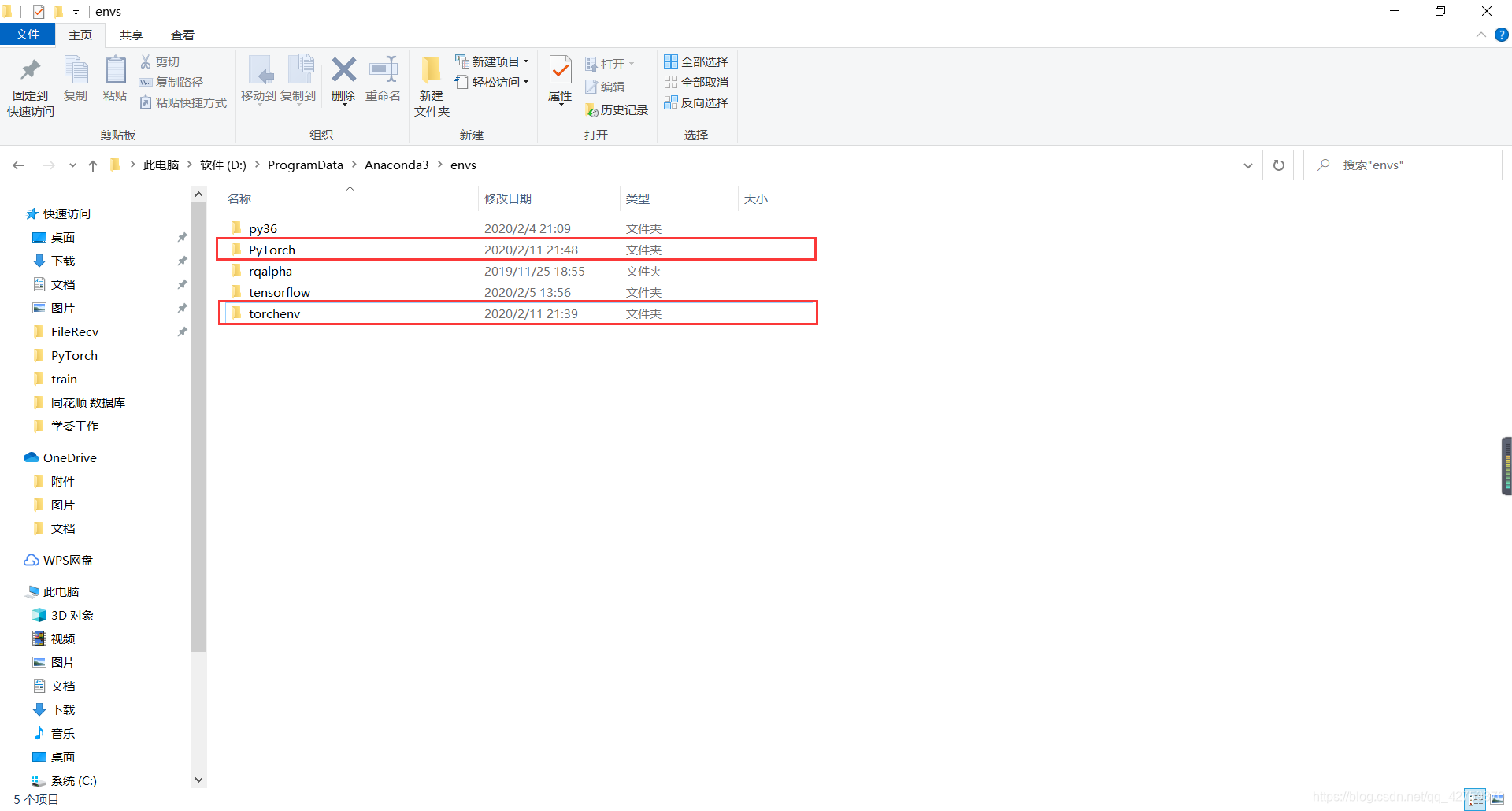Open History (历史记录)
The image size is (1512, 811).
point(617,110)
